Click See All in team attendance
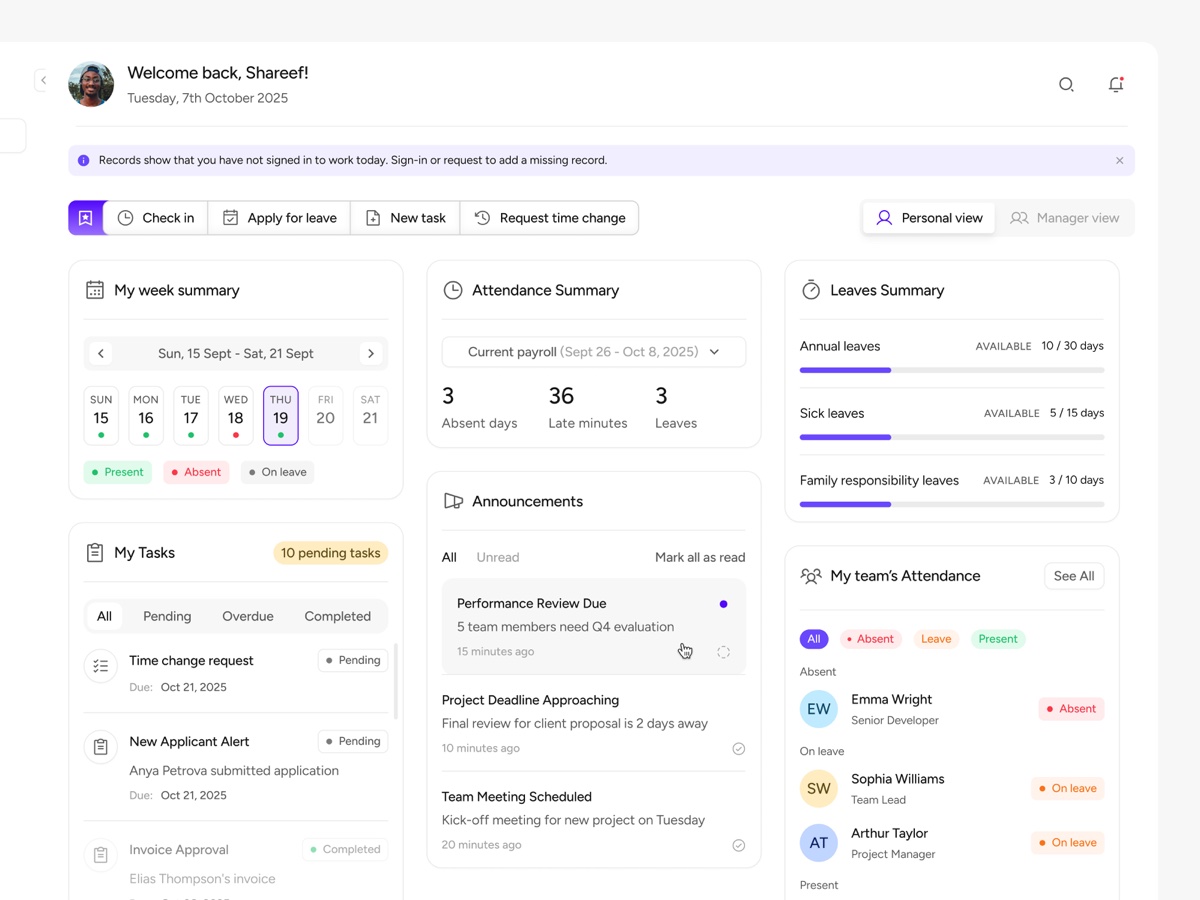This screenshot has height=900, width=1200. coord(1074,576)
